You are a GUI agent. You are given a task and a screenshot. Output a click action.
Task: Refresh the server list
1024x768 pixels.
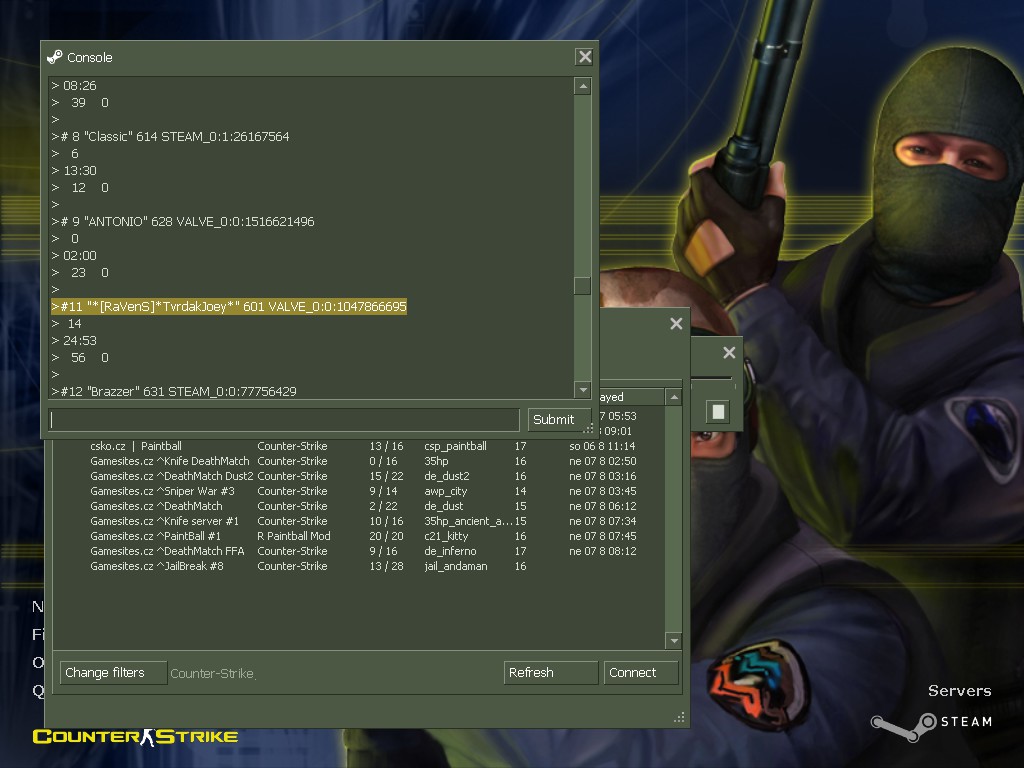(x=551, y=673)
